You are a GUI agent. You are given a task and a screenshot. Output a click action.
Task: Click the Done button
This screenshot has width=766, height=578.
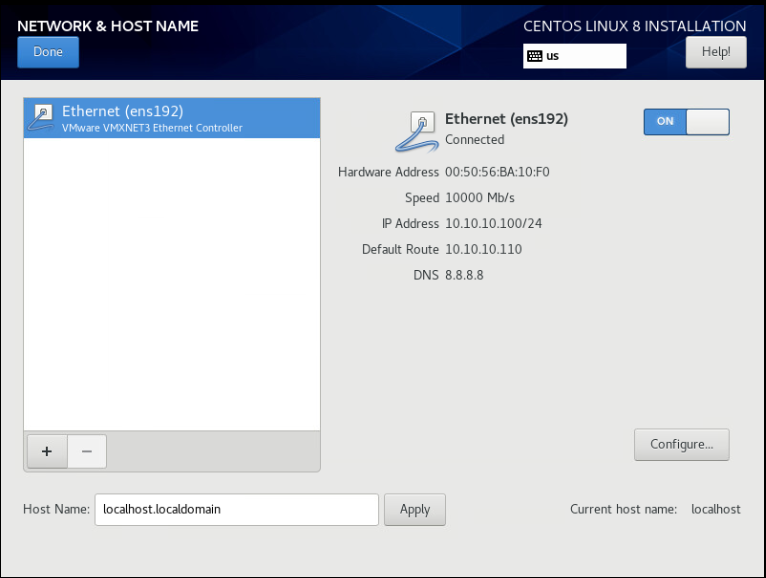click(48, 52)
